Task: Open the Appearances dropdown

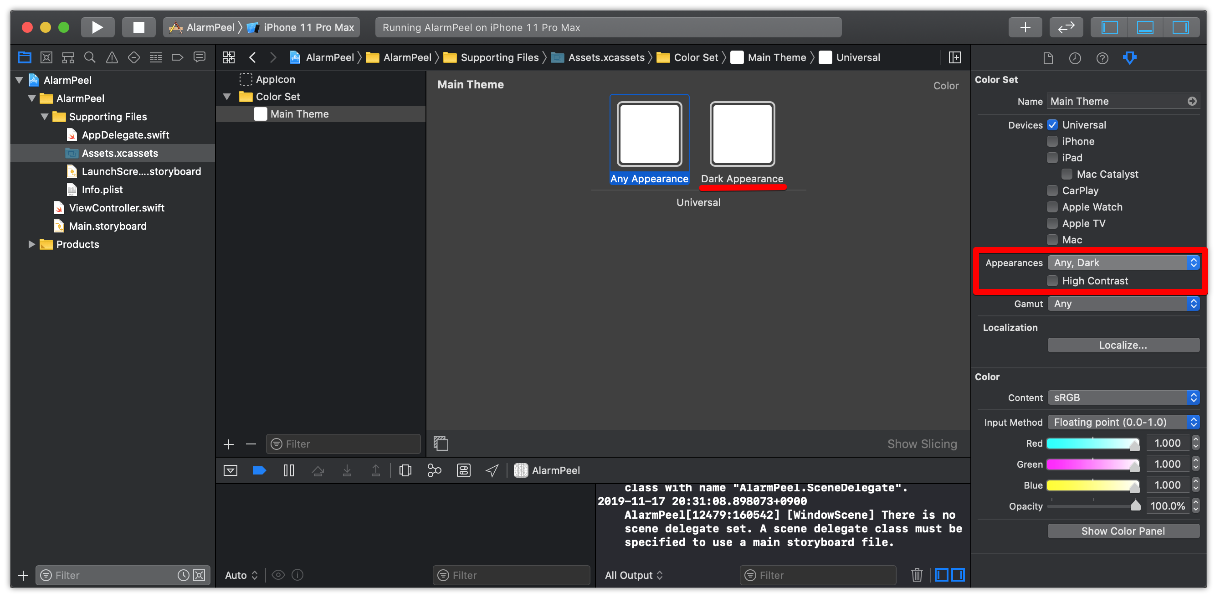Action: tap(1123, 263)
